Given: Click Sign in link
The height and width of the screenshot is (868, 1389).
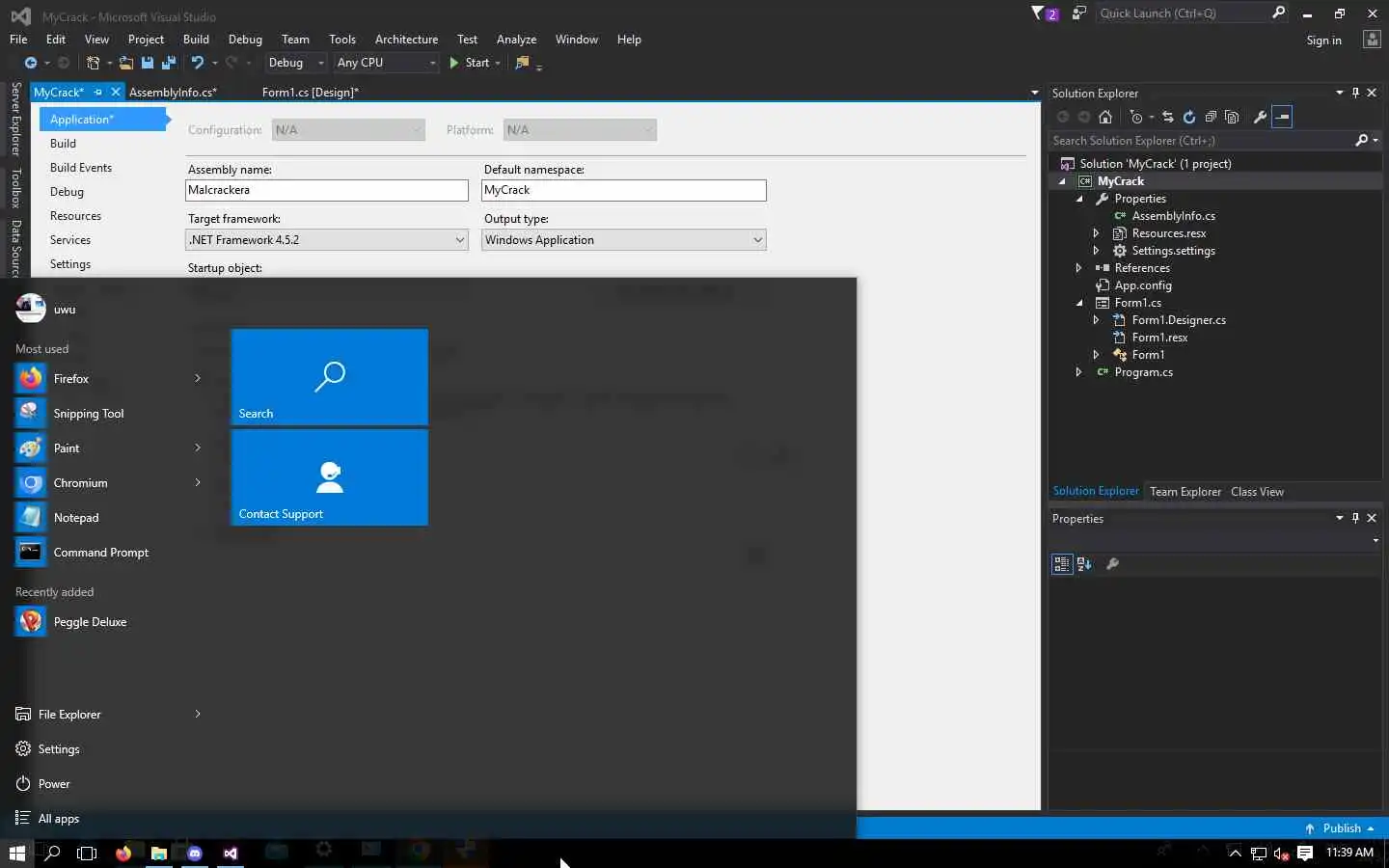Looking at the screenshot, I should click(1323, 41).
